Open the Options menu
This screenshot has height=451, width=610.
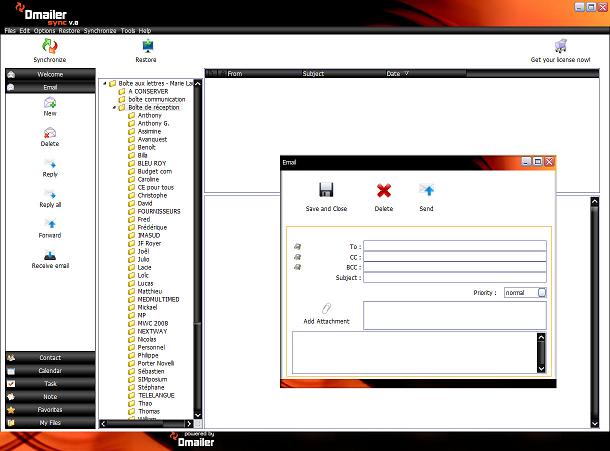point(44,30)
